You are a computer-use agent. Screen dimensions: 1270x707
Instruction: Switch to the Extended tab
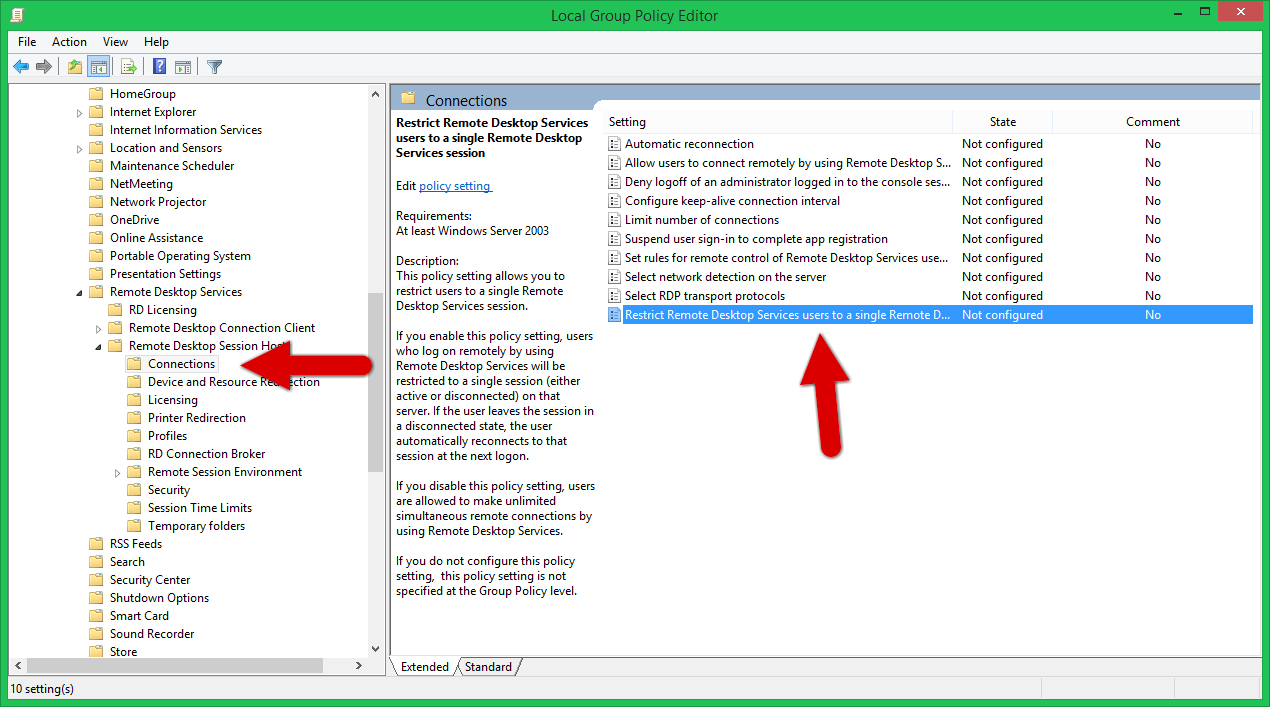coord(425,667)
